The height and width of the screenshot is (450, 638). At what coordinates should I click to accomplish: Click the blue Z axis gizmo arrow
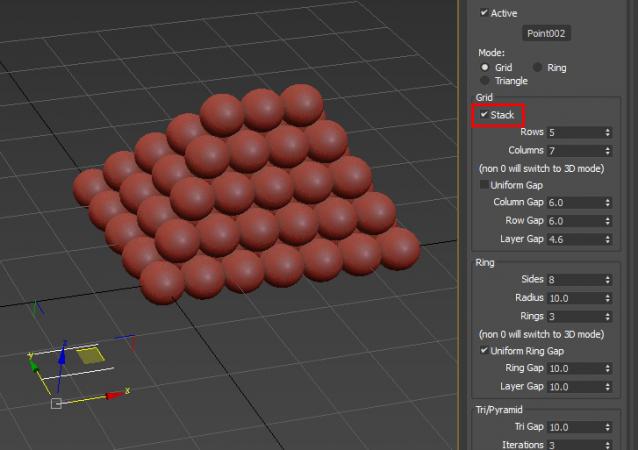tap(62, 354)
